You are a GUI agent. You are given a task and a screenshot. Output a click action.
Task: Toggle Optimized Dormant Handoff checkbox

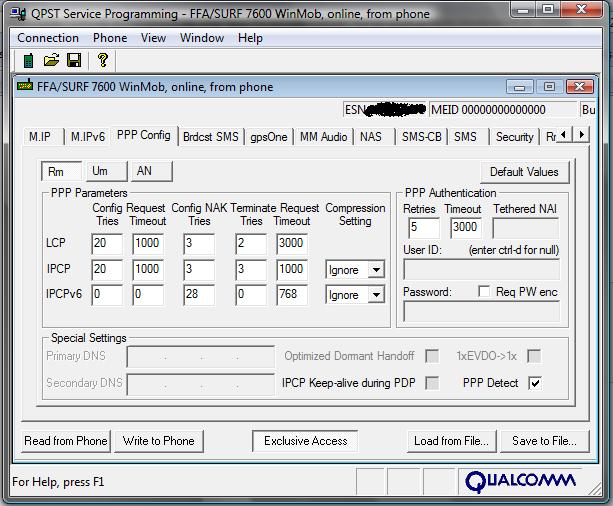click(x=432, y=356)
